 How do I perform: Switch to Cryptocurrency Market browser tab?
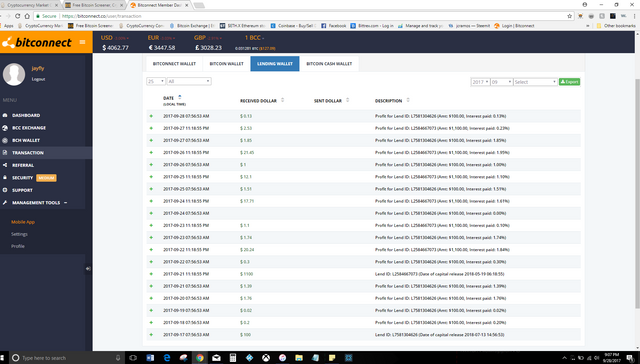(x=29, y=5)
